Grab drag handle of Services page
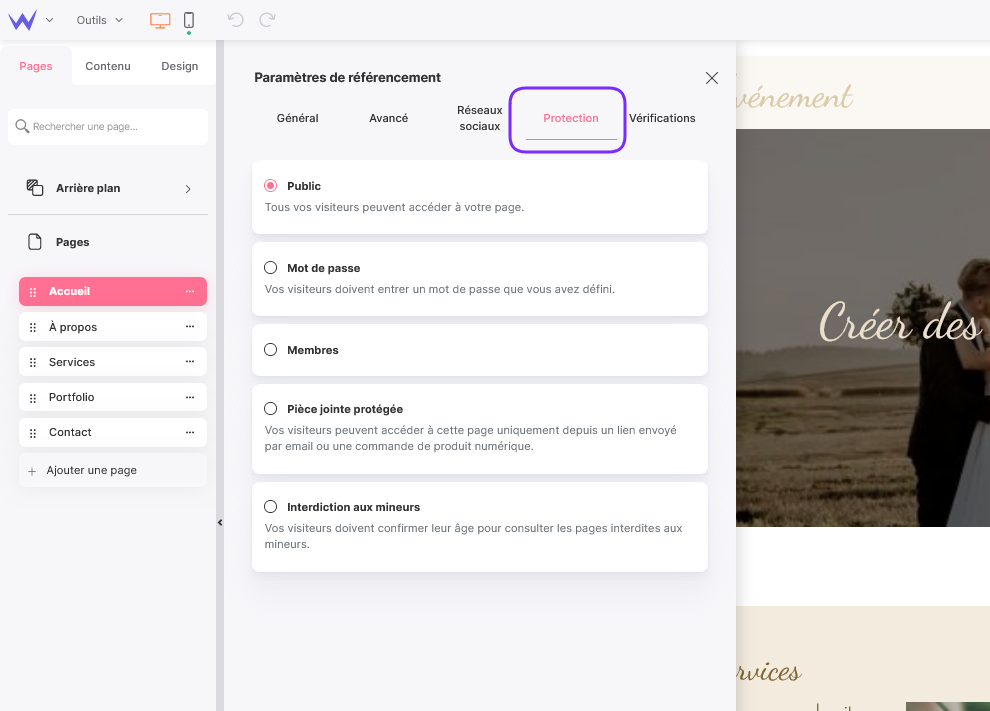990x711 pixels. point(33,362)
